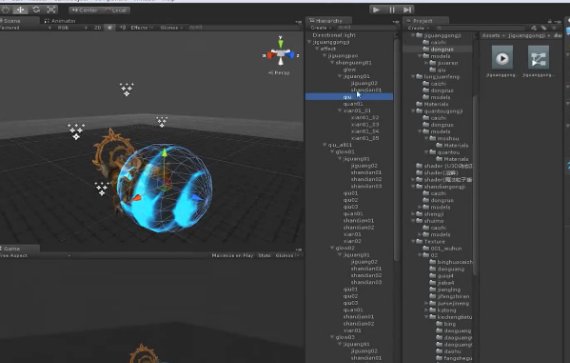Toggle scene audio speaker icon
The width and height of the screenshot is (570, 363).
click(123, 28)
